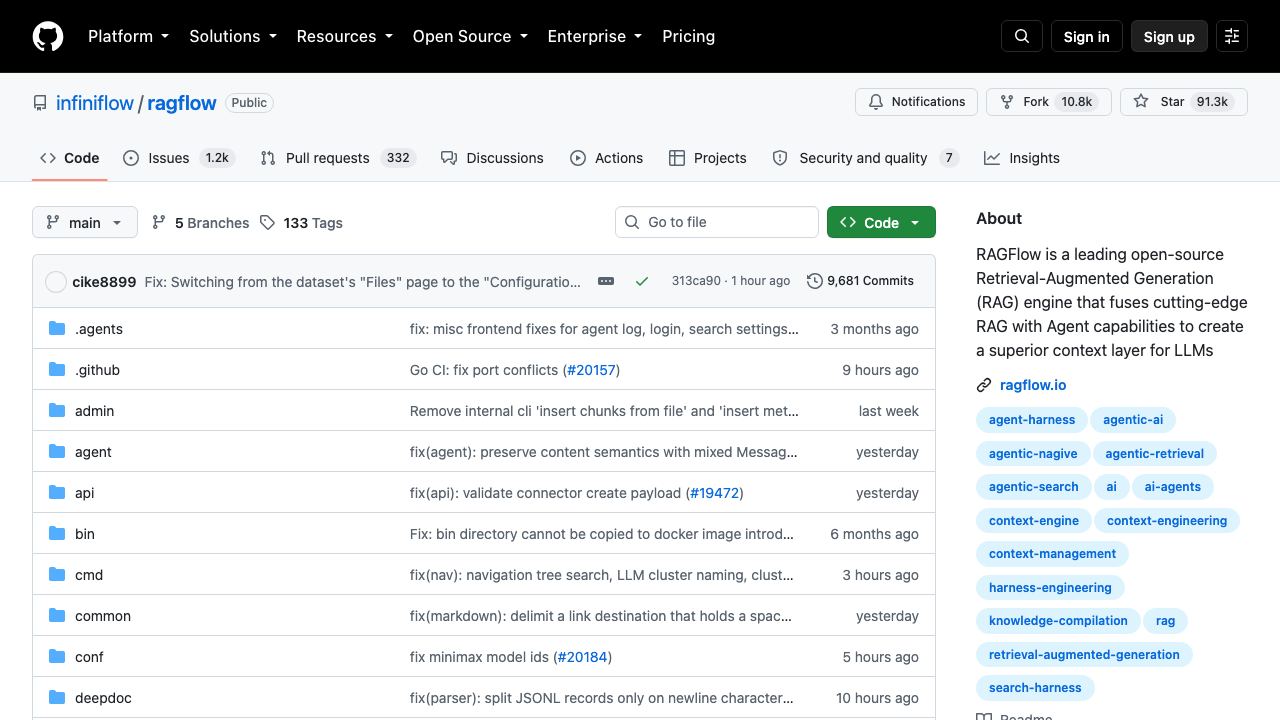Click the Sign in button
Image resolution: width=1280 pixels, height=720 pixels.
(x=1086, y=36)
